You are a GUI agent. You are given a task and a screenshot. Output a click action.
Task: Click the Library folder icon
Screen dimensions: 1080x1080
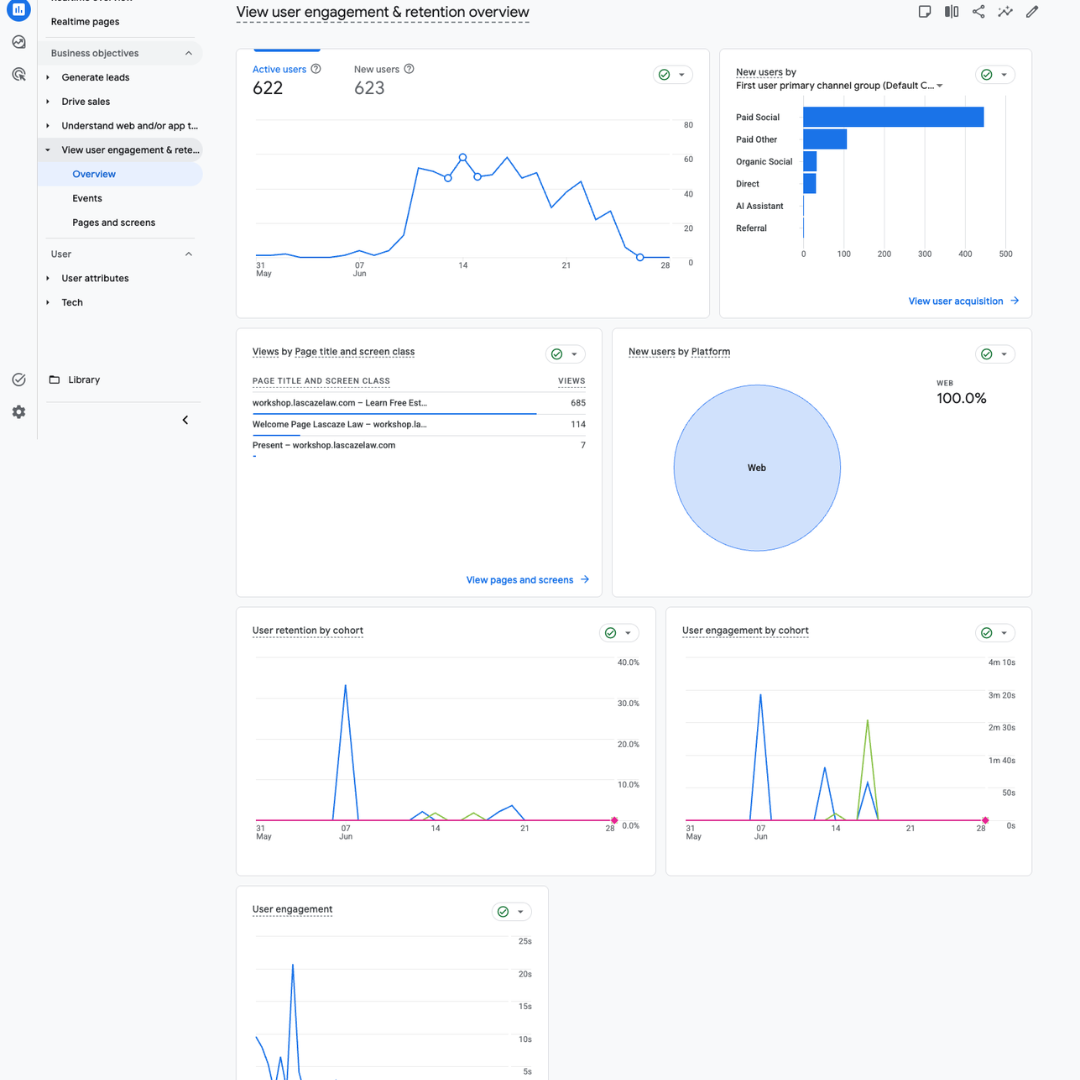54,380
